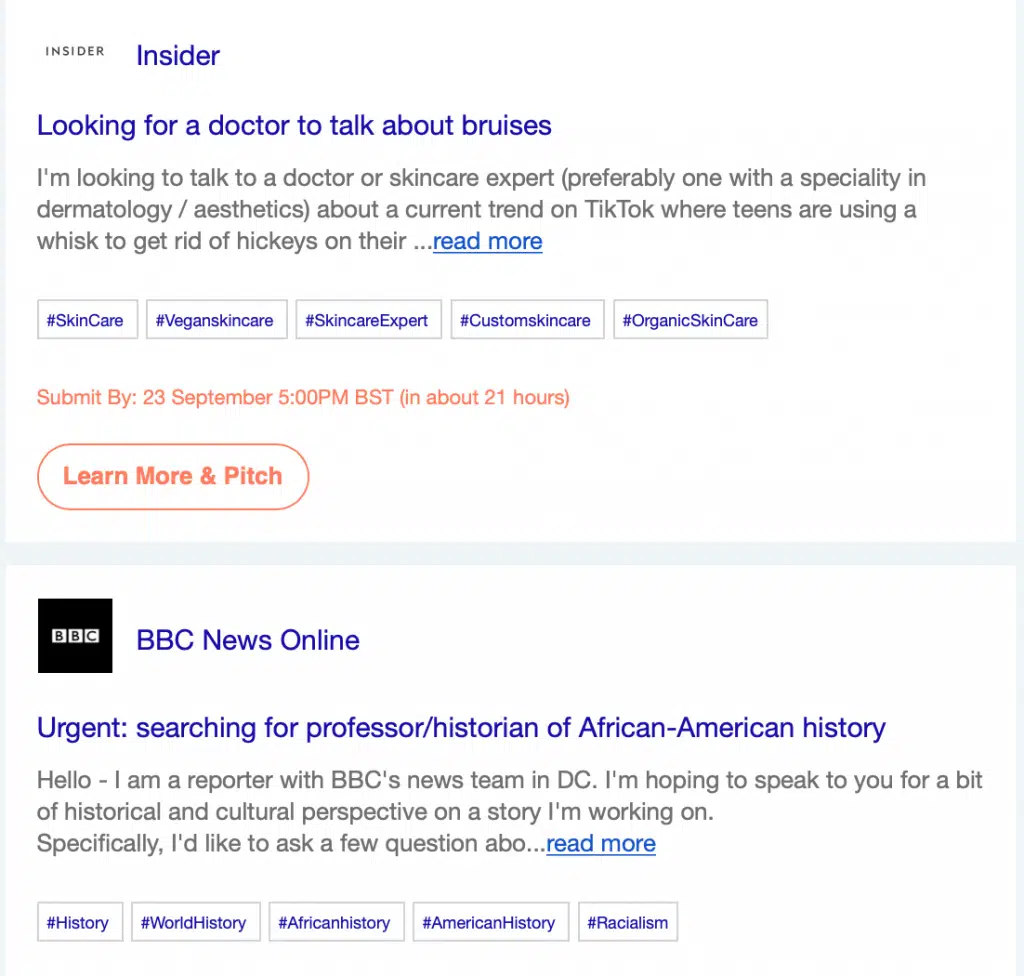This screenshot has height=976, width=1024.
Task: Click the #WorldHistory tag
Action: (x=195, y=923)
